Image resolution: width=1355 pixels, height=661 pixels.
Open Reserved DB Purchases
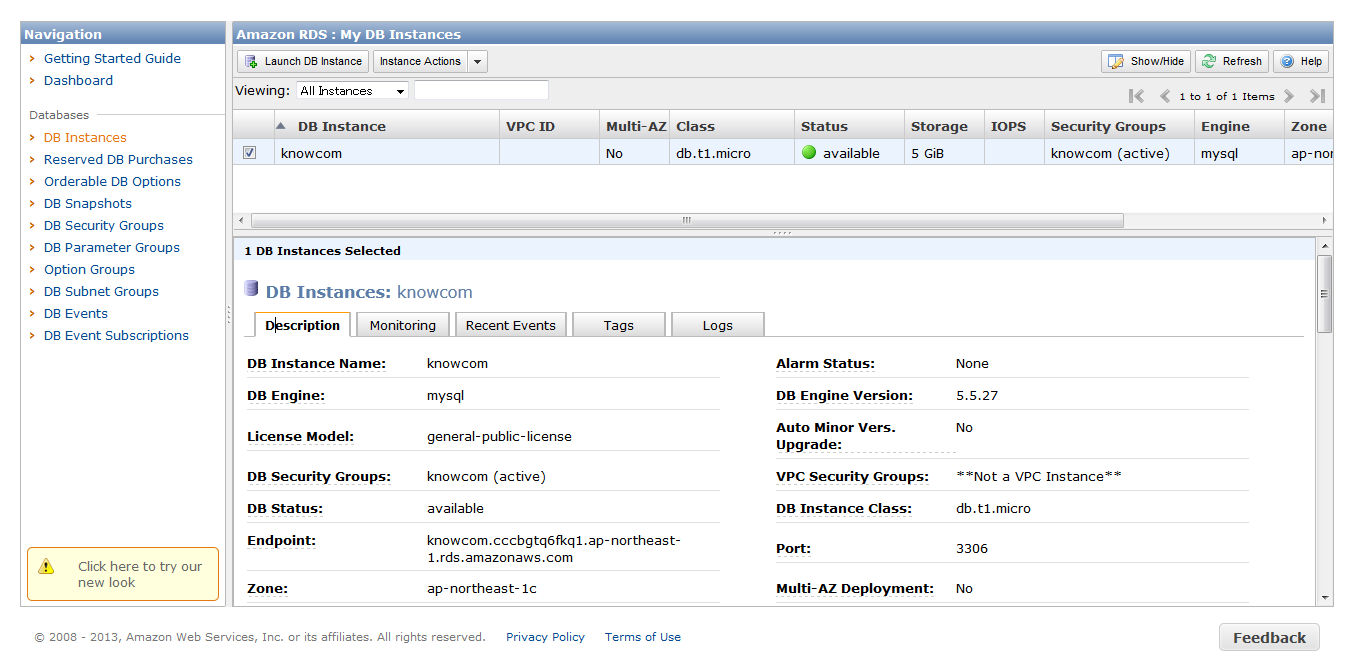point(118,160)
